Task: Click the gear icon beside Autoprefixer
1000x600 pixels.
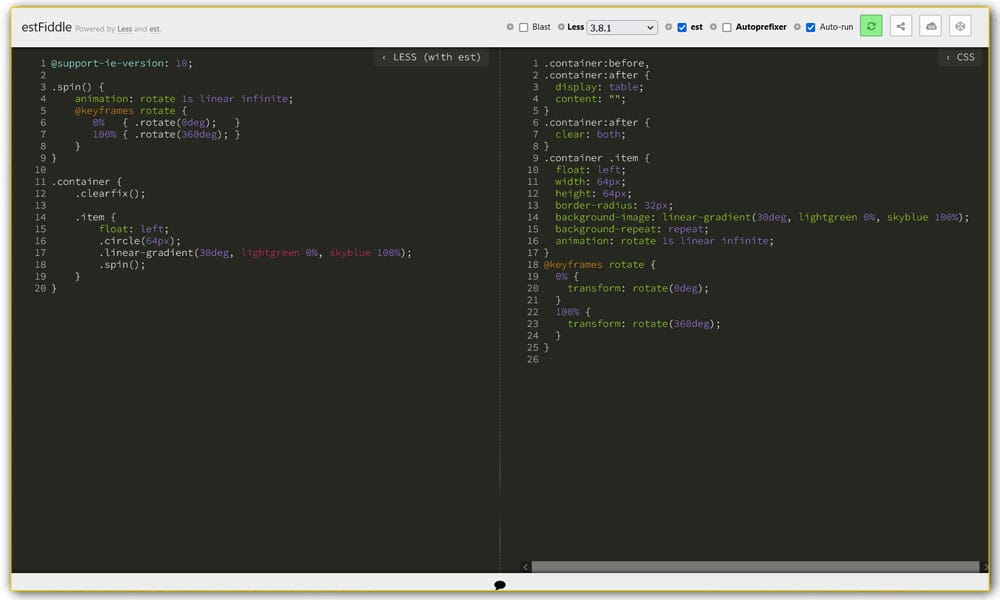Action: coord(712,26)
